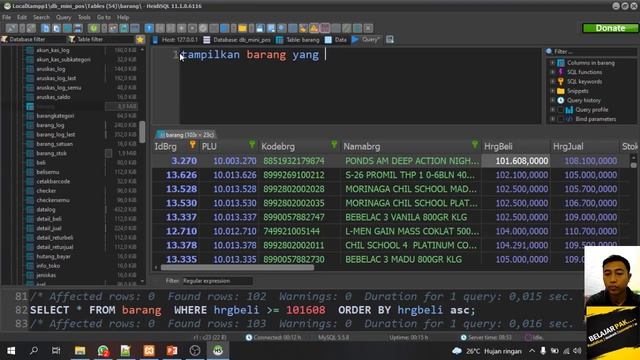Expand Query history node
The image size is (640, 360).
(x=552, y=100)
